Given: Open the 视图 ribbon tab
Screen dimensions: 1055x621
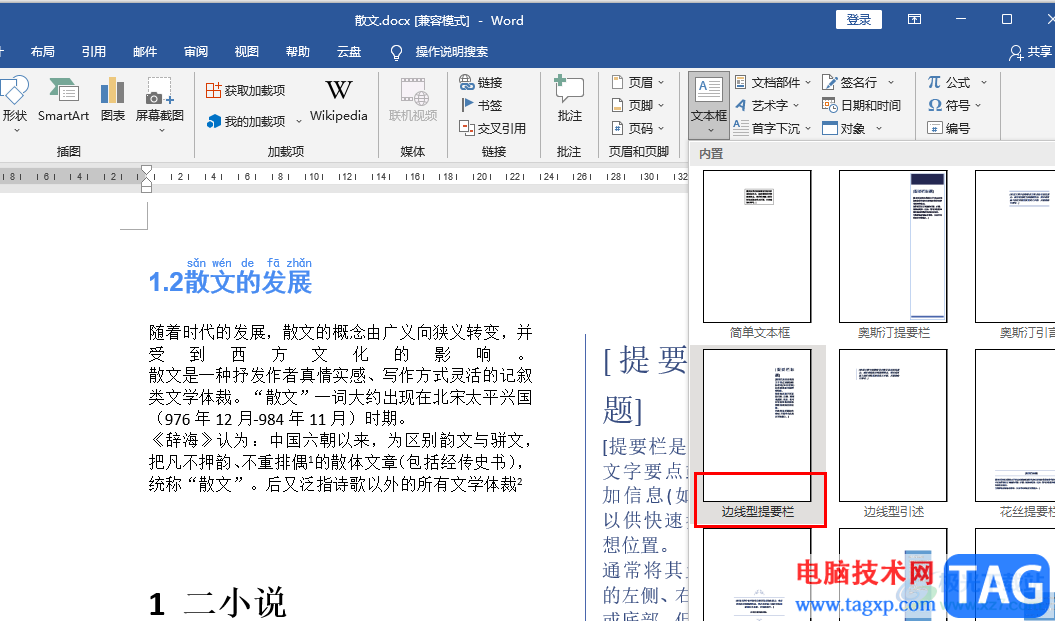Looking at the screenshot, I should click(x=247, y=52).
